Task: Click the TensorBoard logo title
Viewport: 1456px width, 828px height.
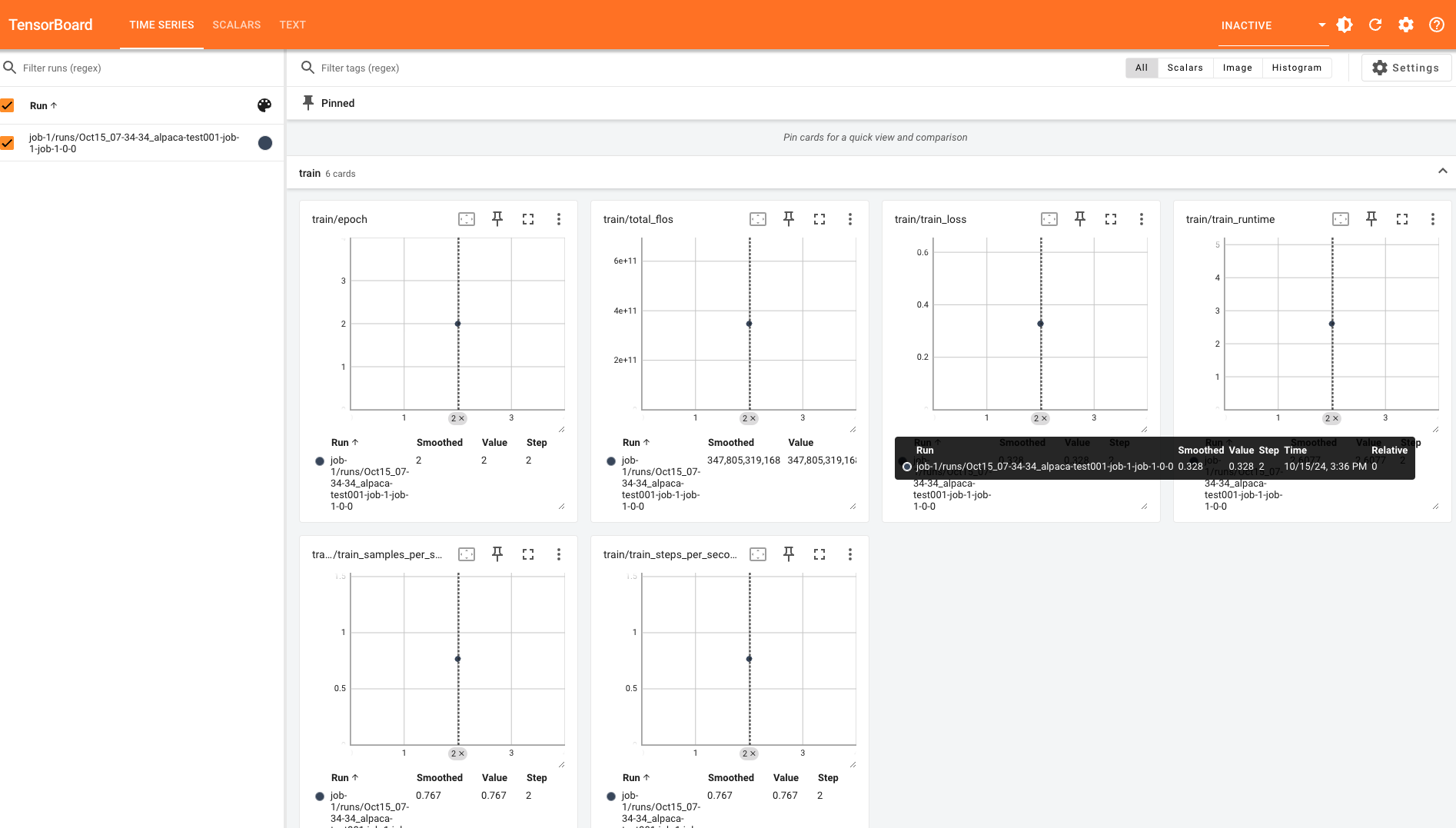Action: [51, 25]
